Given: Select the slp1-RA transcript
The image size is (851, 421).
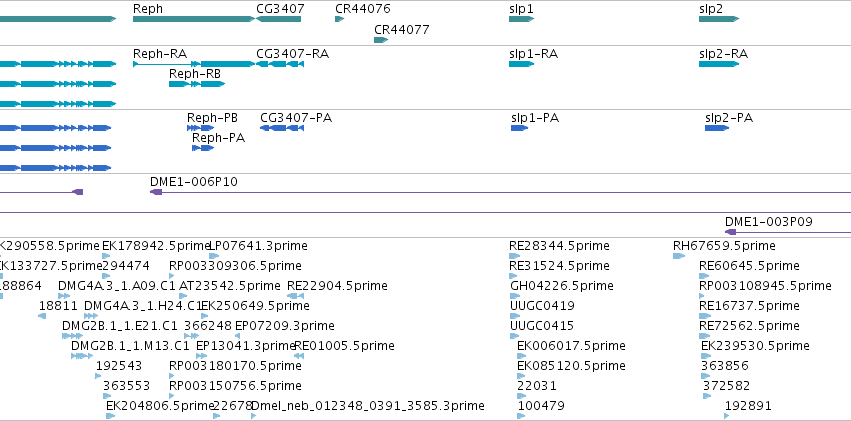Looking at the screenshot, I should [522, 64].
